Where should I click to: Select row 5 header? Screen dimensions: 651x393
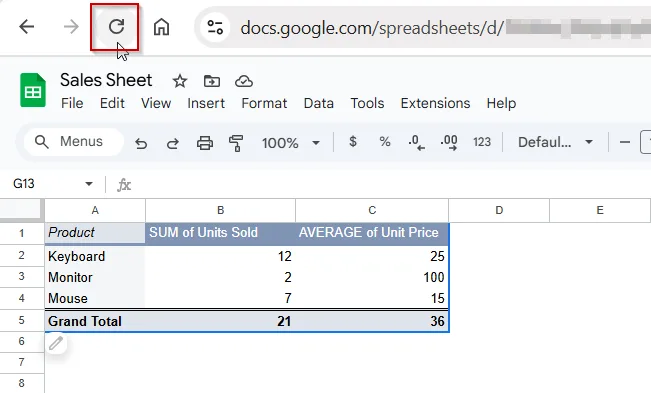(22, 320)
